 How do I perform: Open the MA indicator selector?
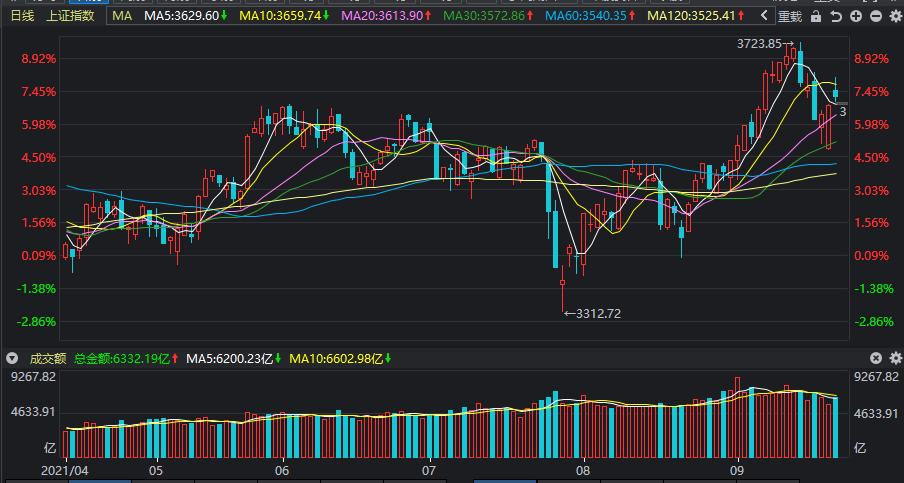[120, 16]
